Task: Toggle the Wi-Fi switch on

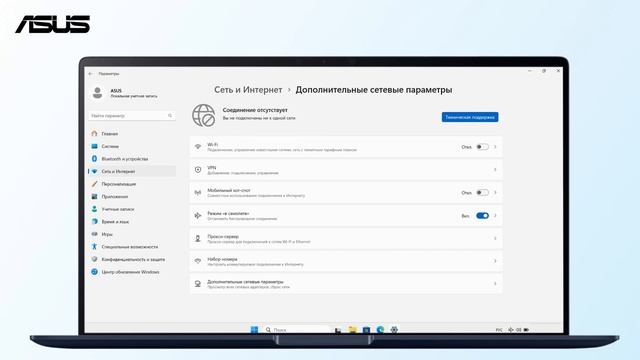Action: click(482, 147)
